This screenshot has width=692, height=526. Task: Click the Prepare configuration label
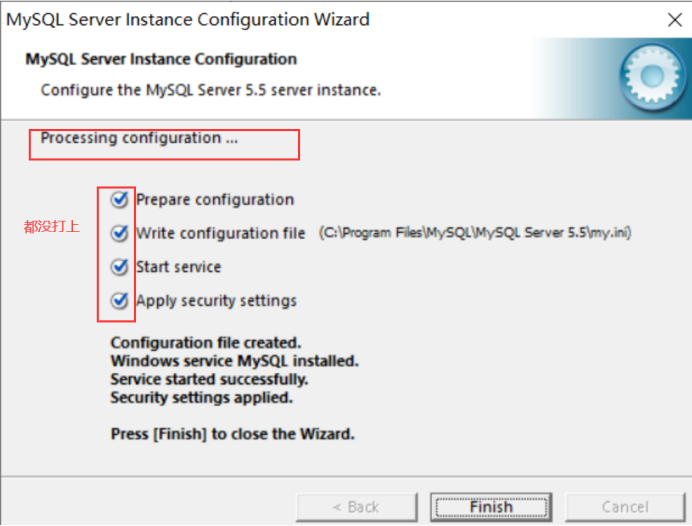215,200
